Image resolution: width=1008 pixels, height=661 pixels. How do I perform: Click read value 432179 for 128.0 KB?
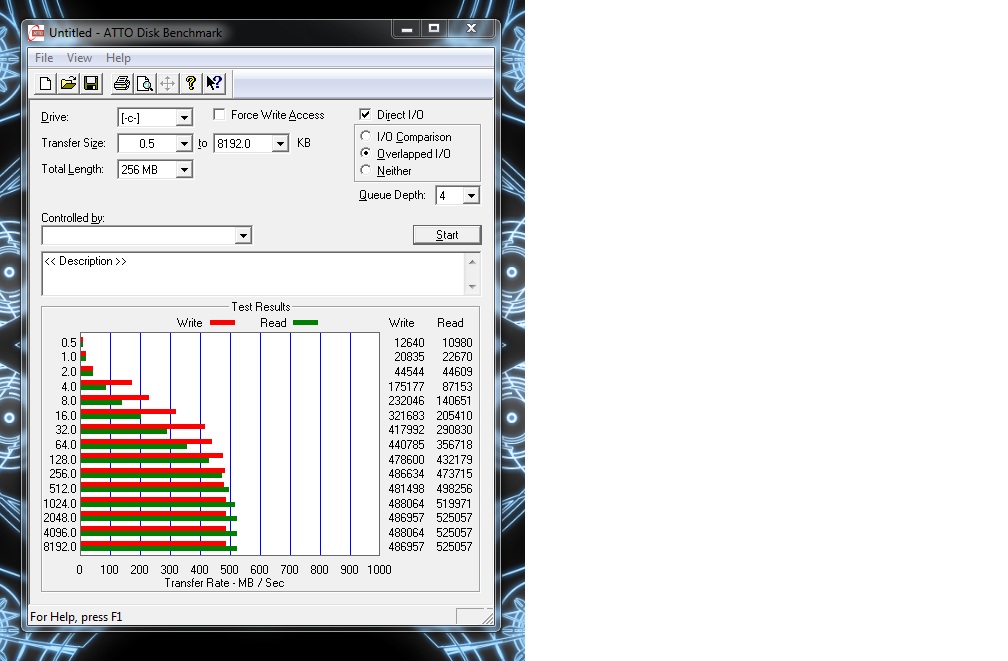454,460
